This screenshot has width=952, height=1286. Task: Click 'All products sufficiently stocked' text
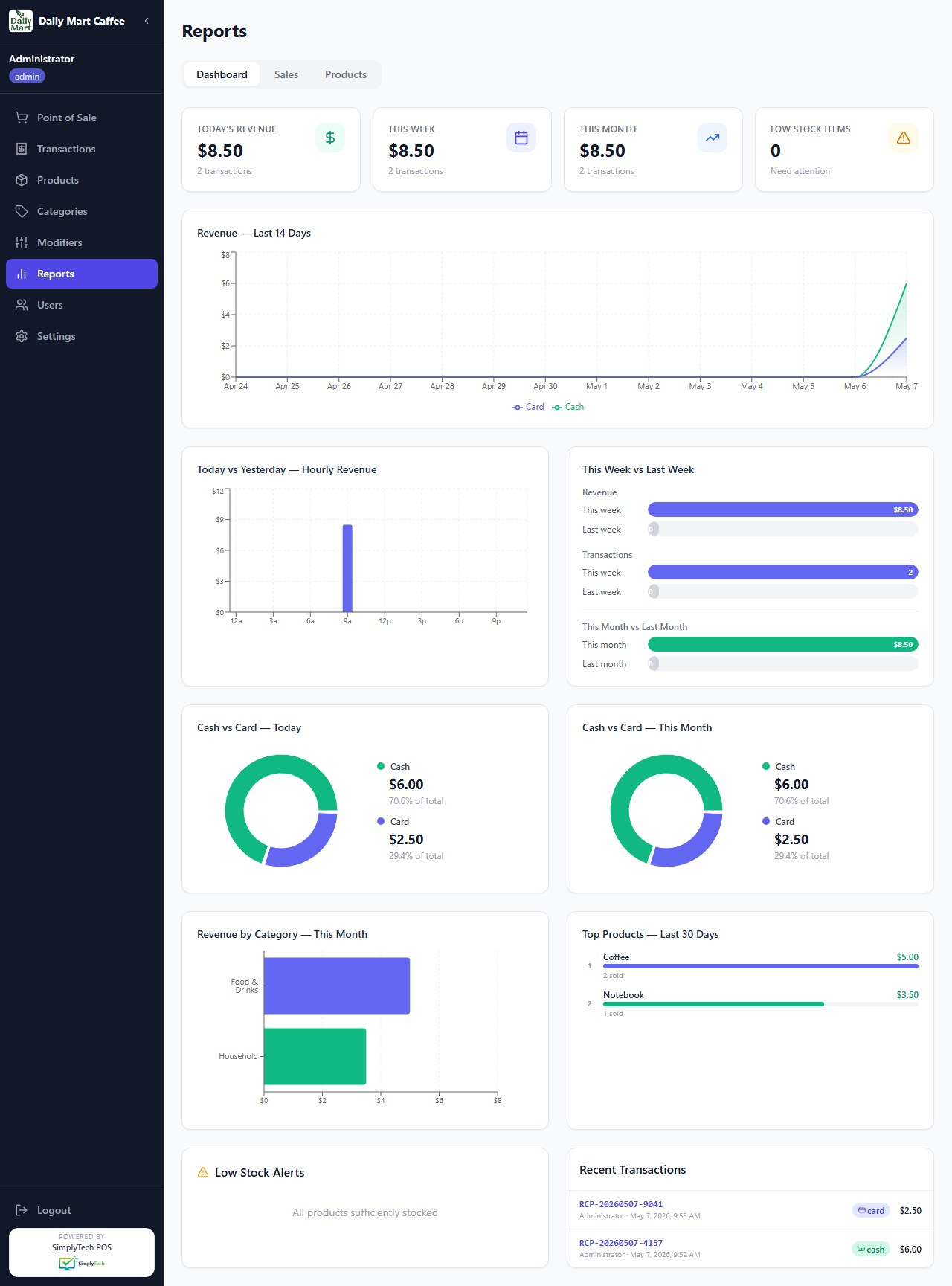point(365,1212)
